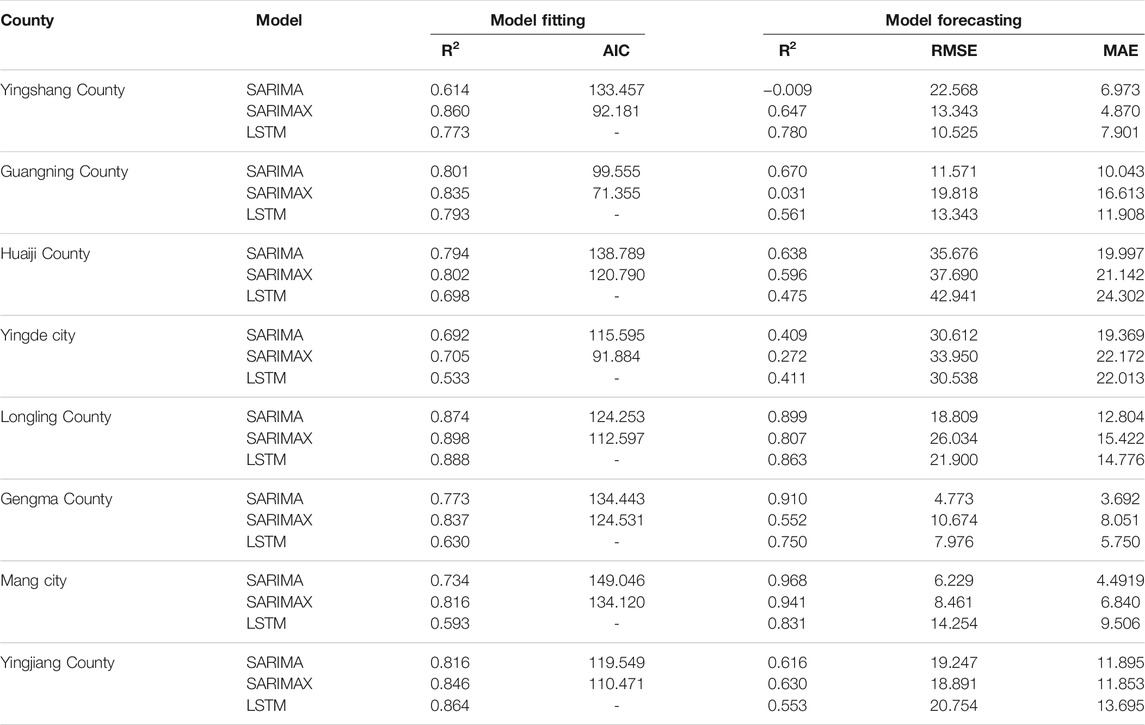
Task: Select the Model forecasting header group
Action: pos(953,20)
